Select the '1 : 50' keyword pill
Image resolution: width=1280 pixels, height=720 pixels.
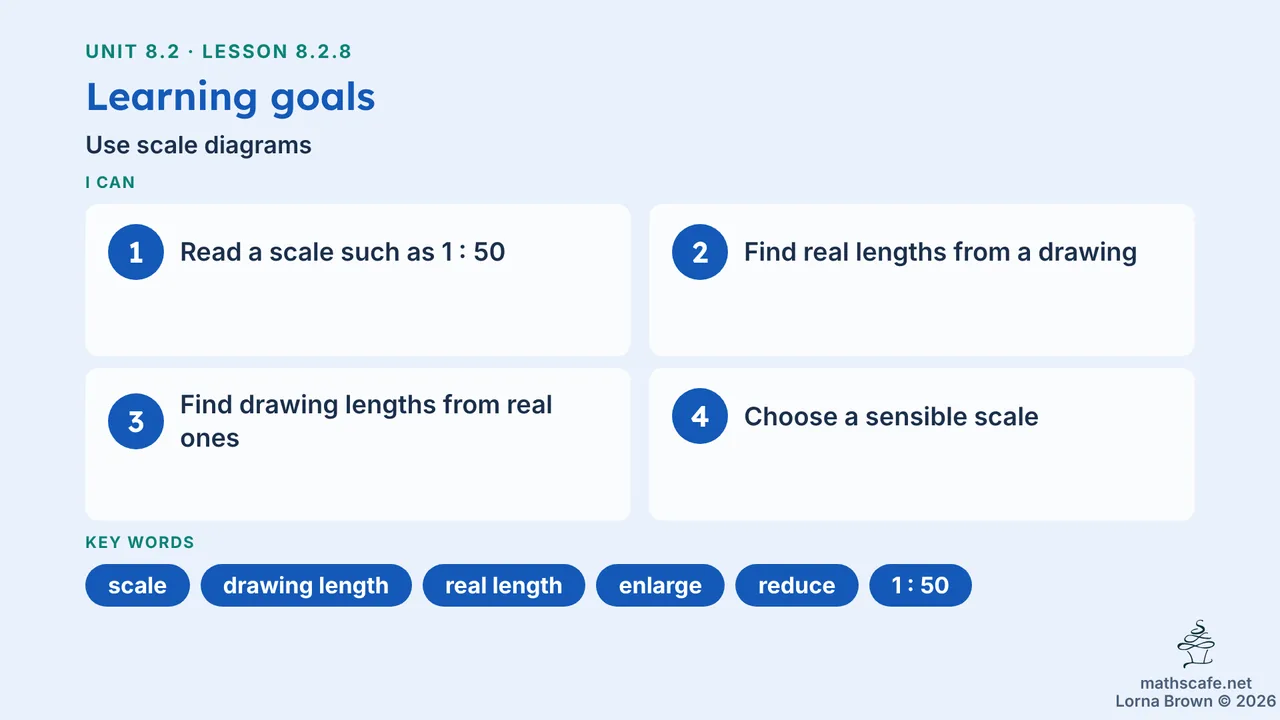(x=920, y=585)
